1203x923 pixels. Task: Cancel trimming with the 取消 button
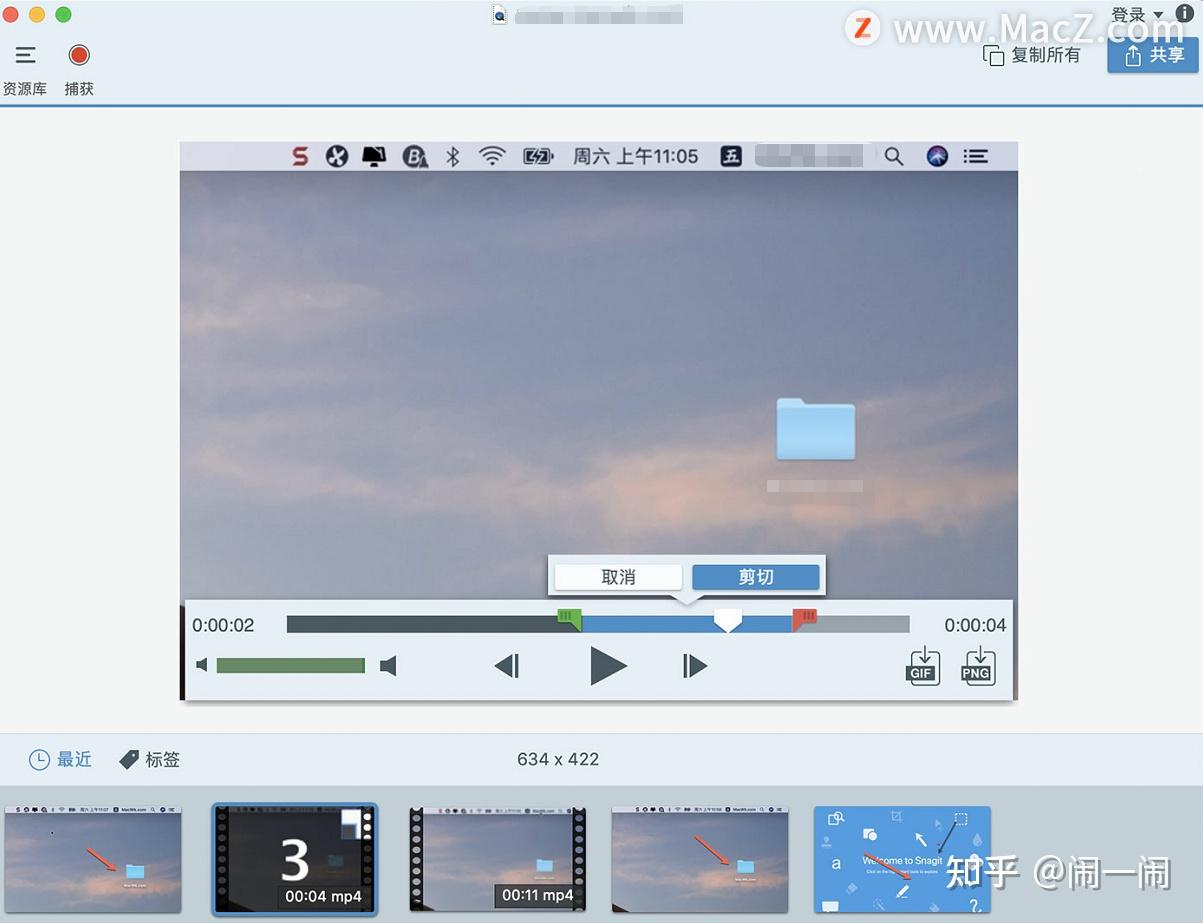click(x=617, y=577)
